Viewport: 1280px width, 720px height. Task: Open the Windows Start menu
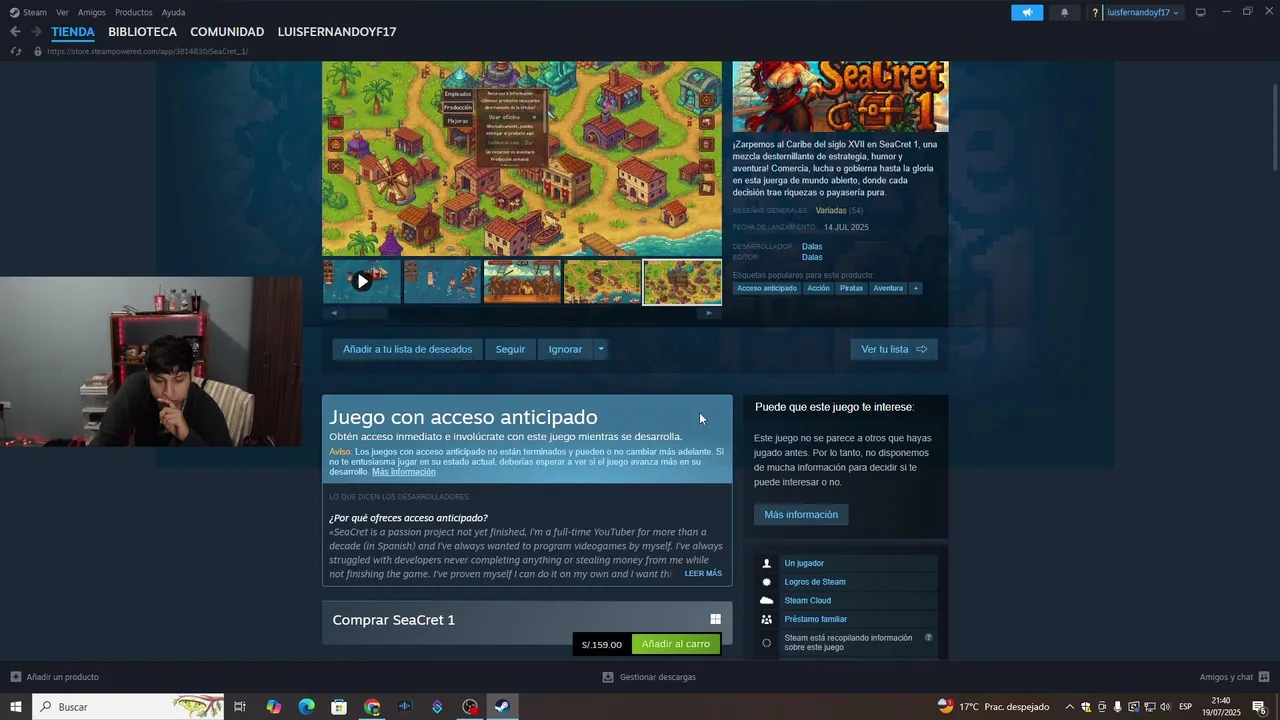(x=16, y=707)
